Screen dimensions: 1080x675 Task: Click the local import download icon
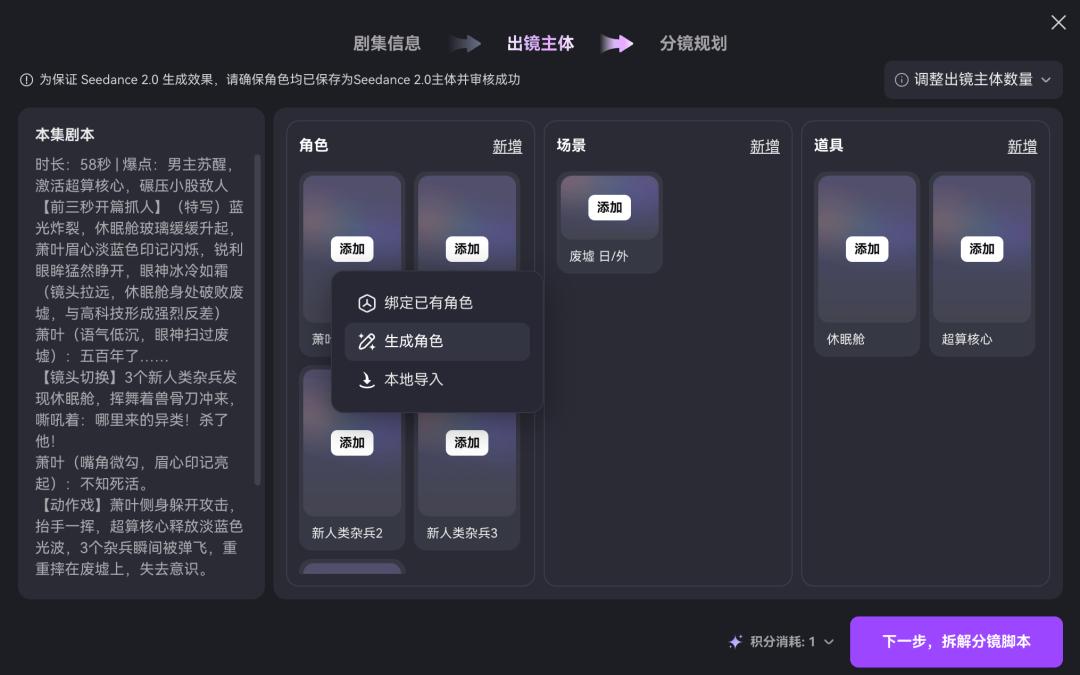click(367, 380)
